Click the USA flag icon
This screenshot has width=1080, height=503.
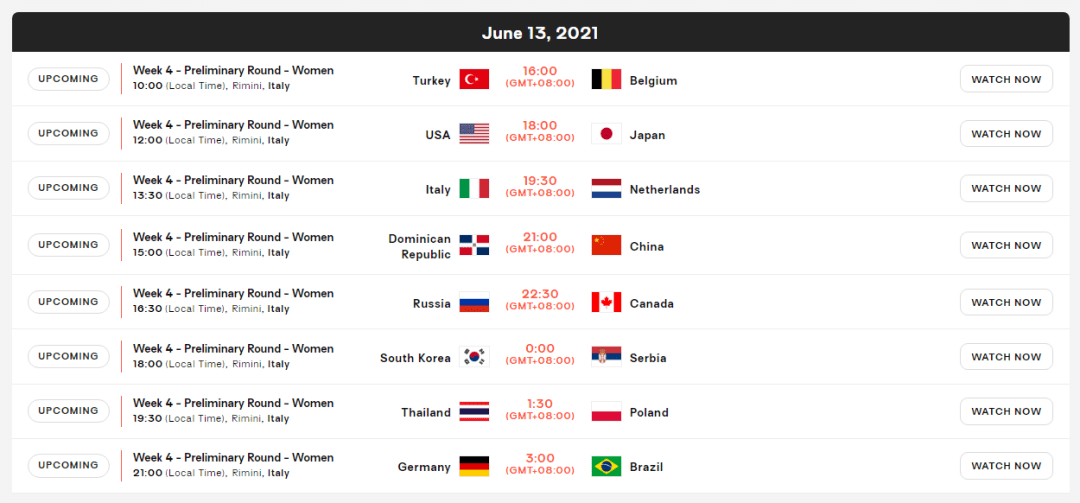[x=474, y=134]
